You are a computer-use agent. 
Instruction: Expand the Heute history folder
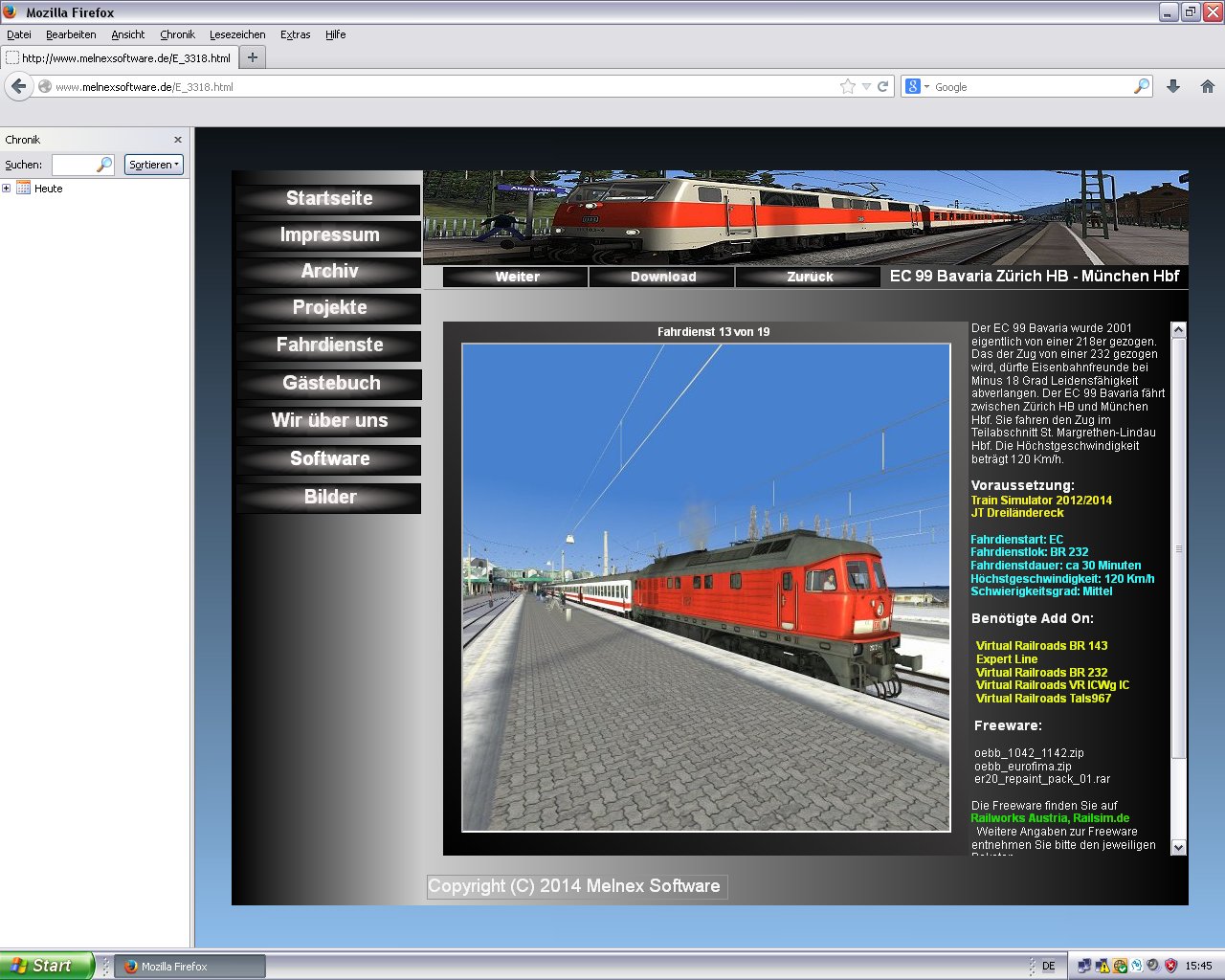coord(7,189)
